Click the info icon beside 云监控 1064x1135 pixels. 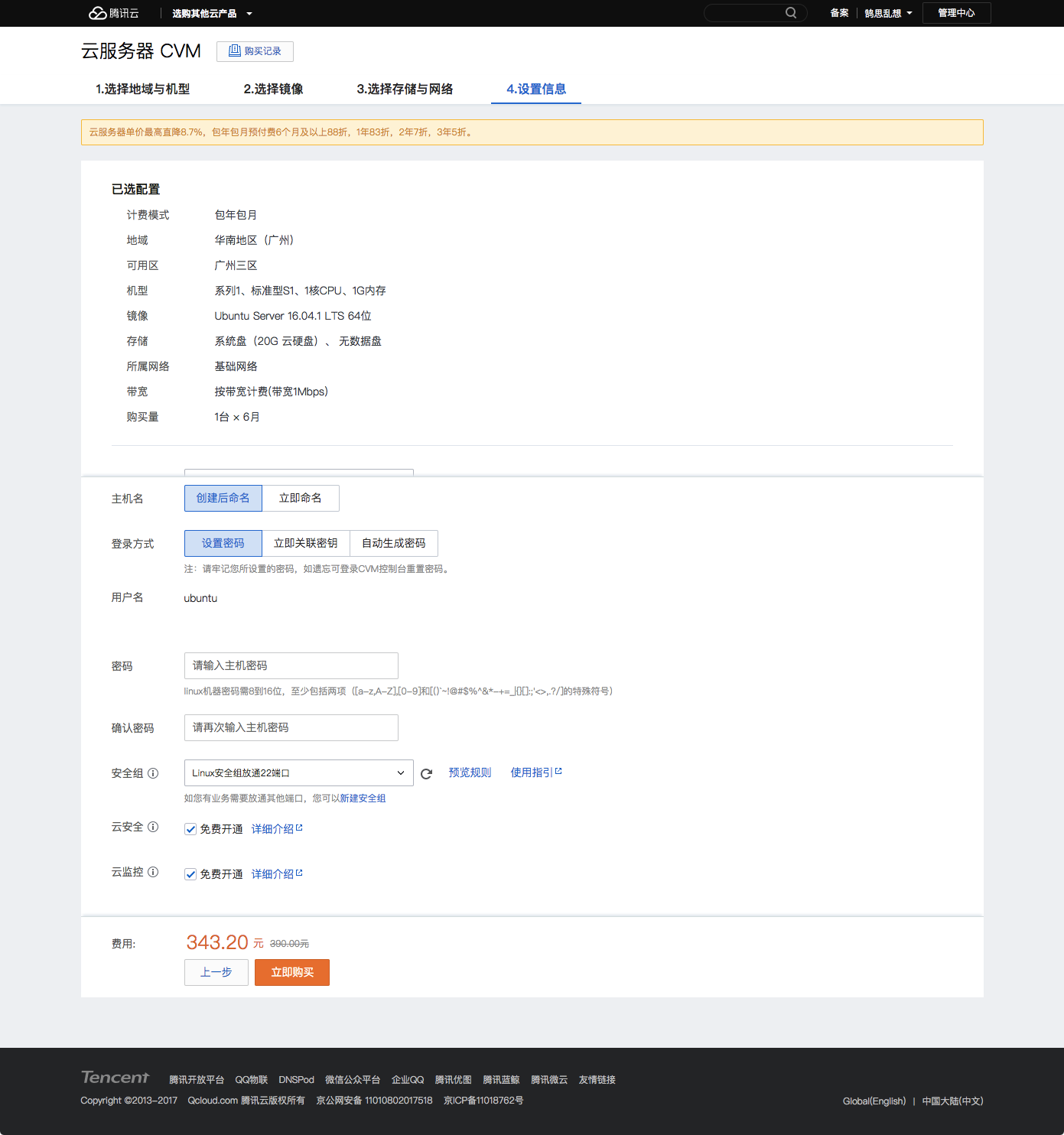coord(153,872)
